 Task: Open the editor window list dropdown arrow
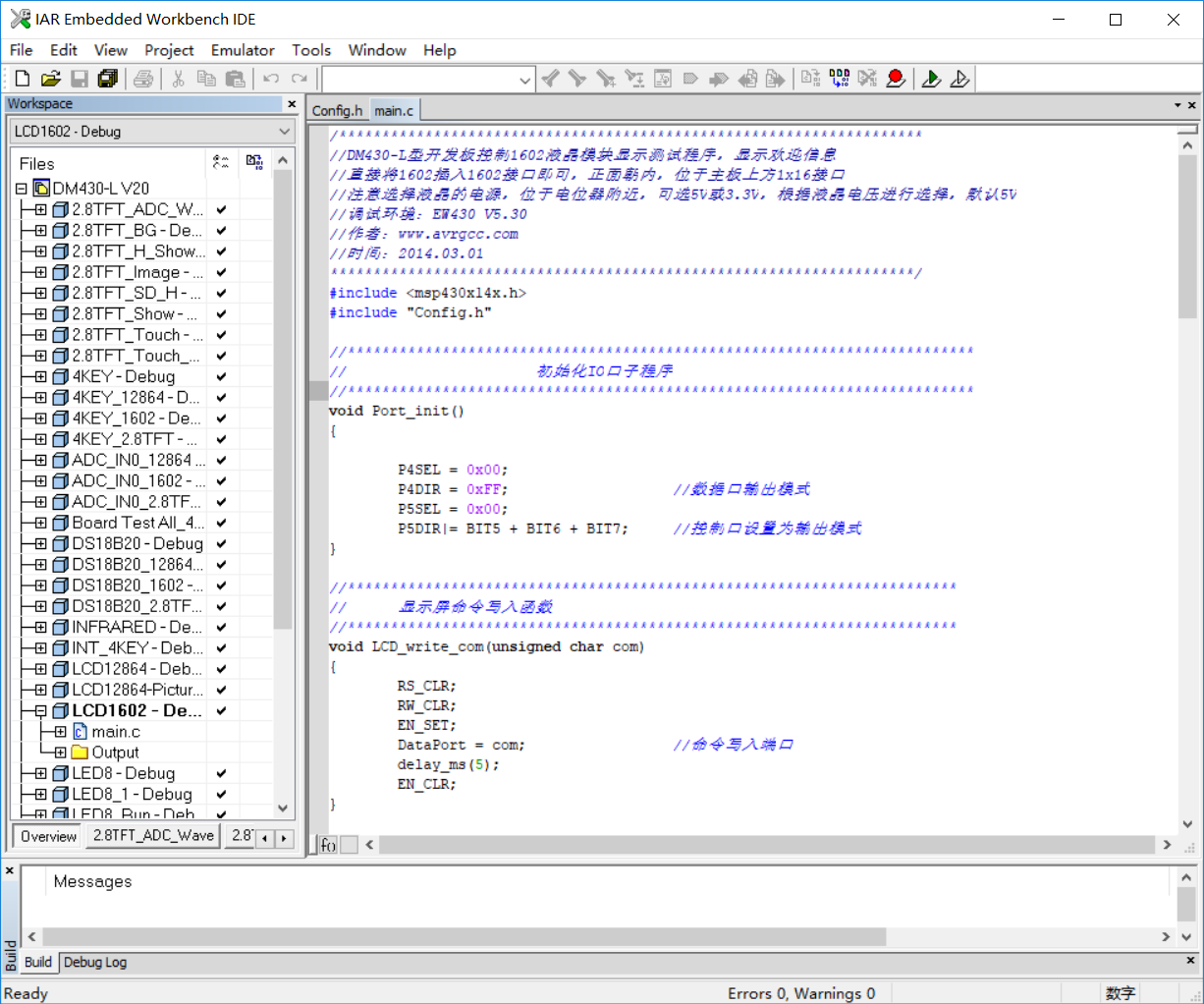click(1177, 105)
